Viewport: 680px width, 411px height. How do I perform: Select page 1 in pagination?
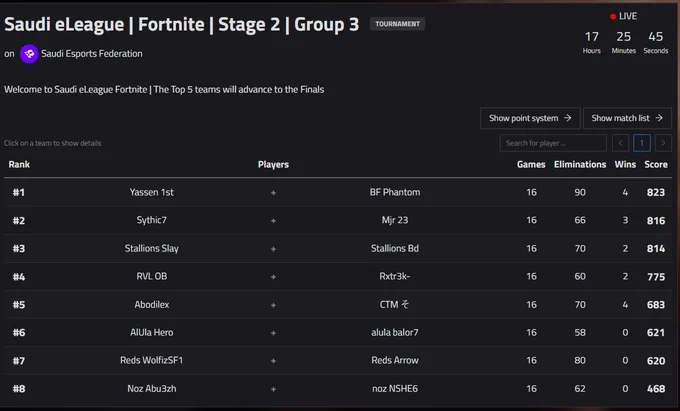point(642,143)
